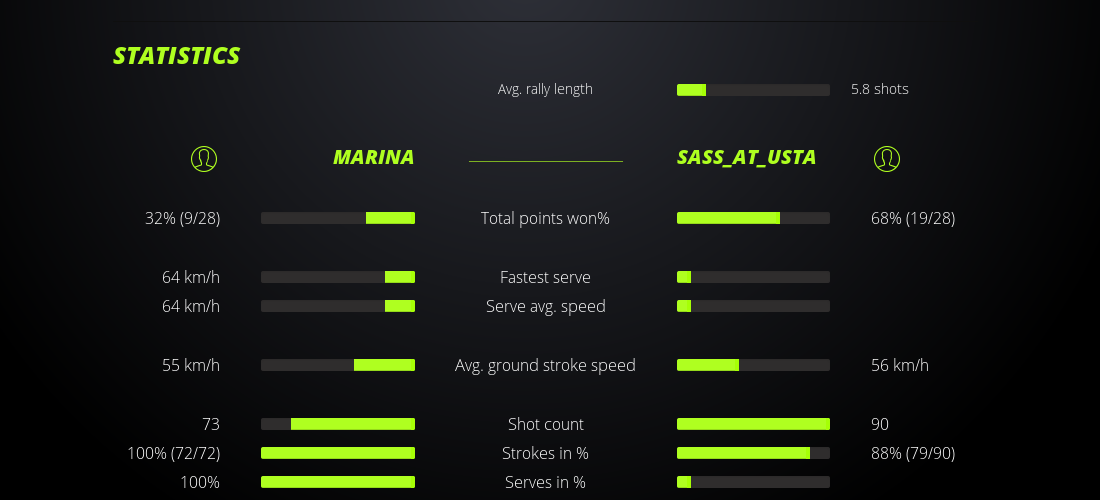The image size is (1100, 500).
Task: Click the STATISTICS heading
Action: click(177, 56)
